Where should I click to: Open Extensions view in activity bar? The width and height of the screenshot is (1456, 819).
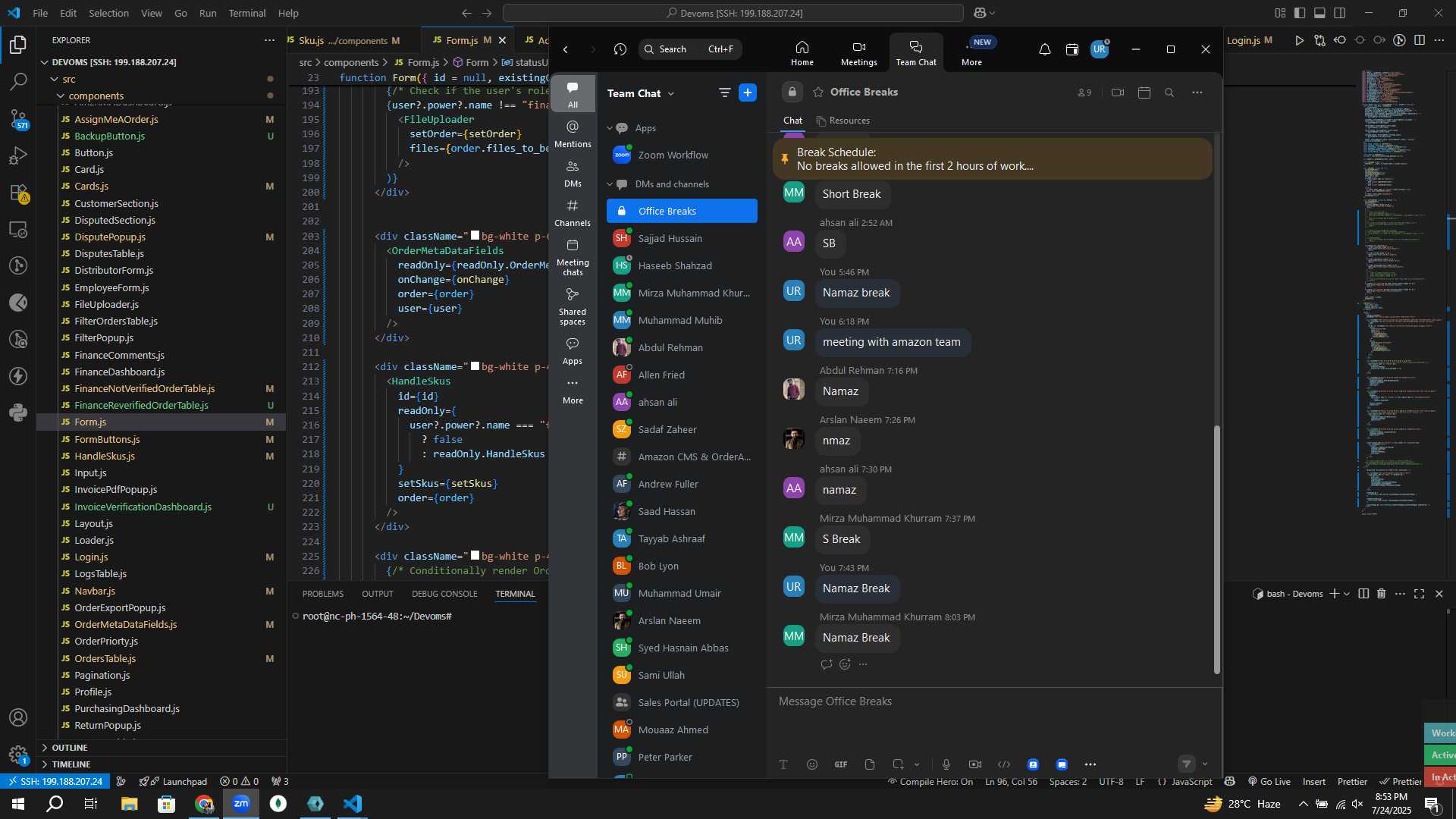[x=18, y=193]
